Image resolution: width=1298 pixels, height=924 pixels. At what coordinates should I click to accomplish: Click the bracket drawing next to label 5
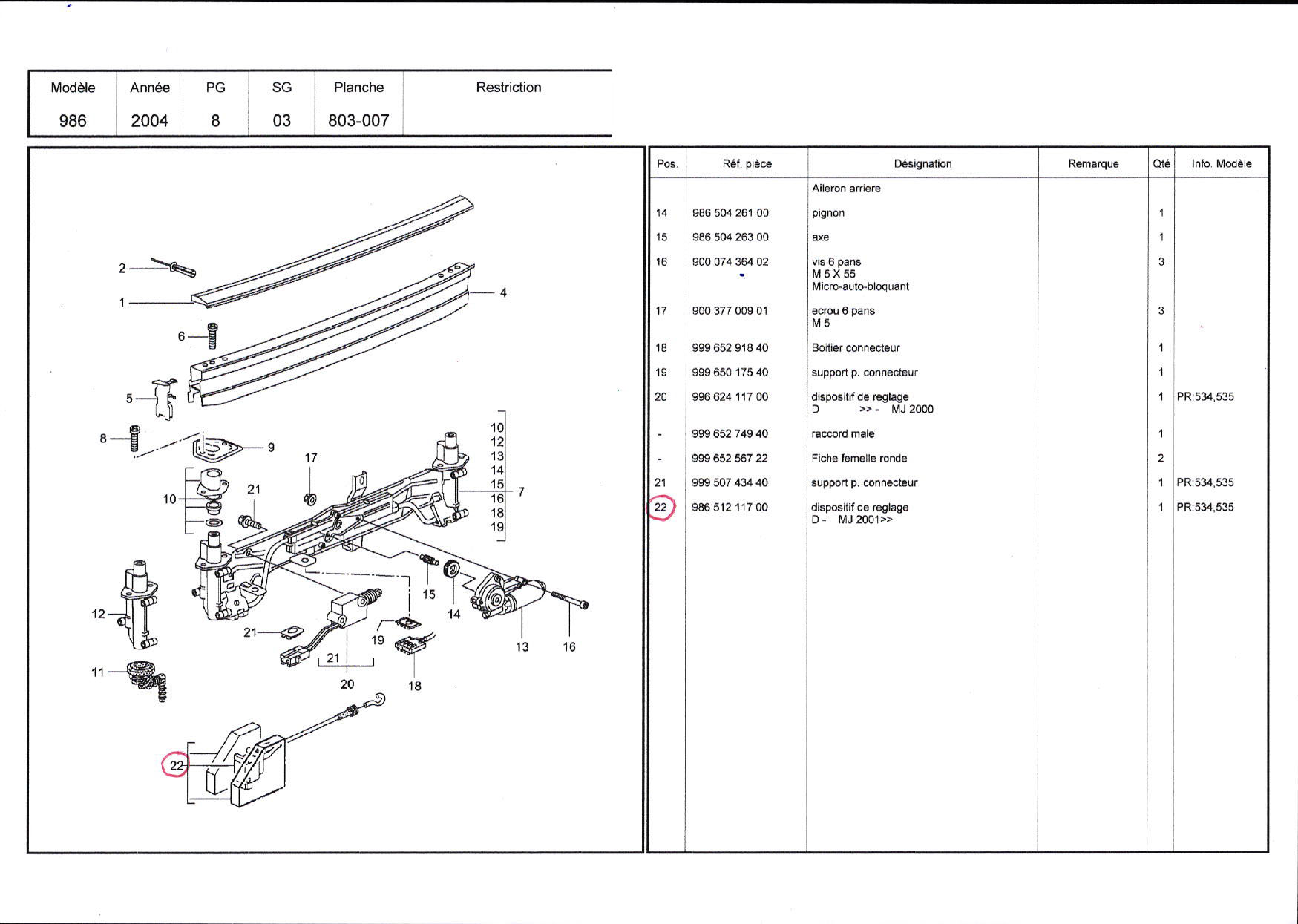point(164,399)
